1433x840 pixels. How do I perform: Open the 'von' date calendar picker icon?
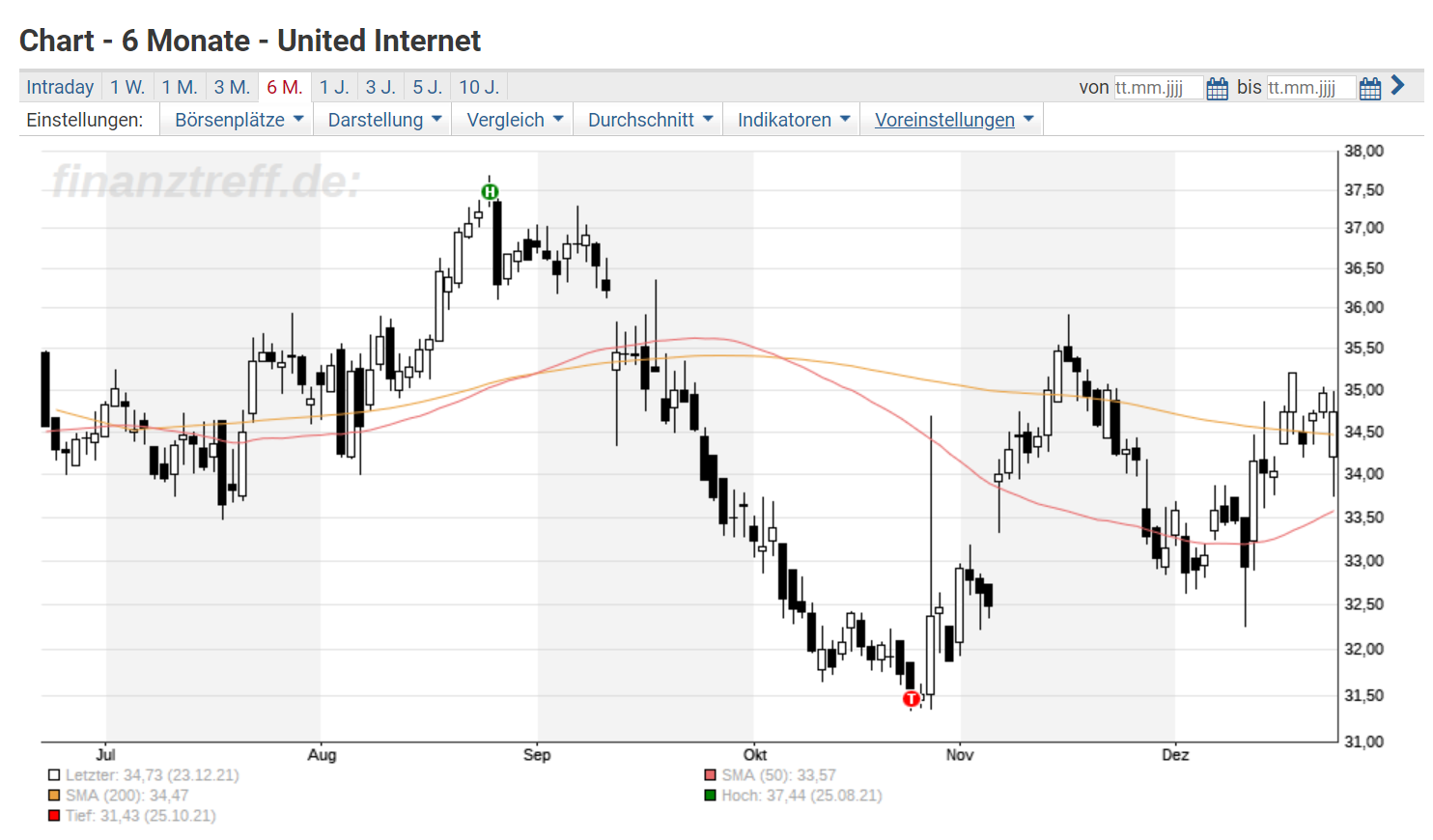pyautogui.click(x=1217, y=89)
